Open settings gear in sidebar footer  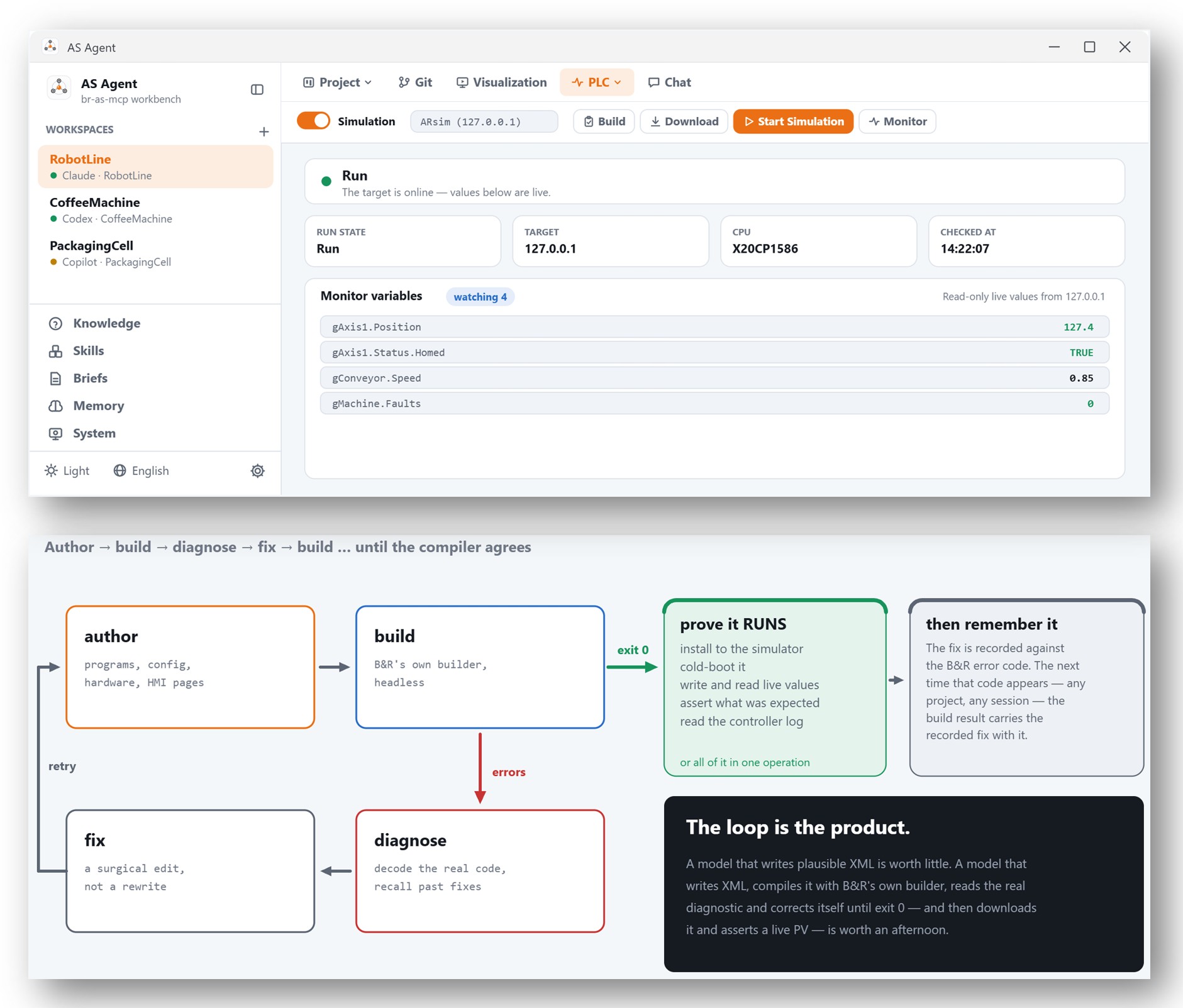point(258,471)
